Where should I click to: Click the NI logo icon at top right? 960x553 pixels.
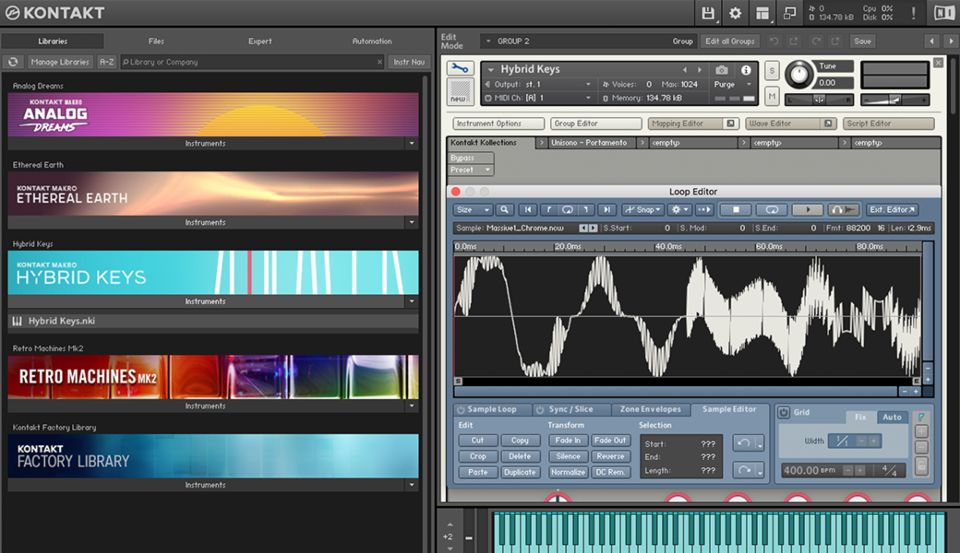(x=943, y=13)
